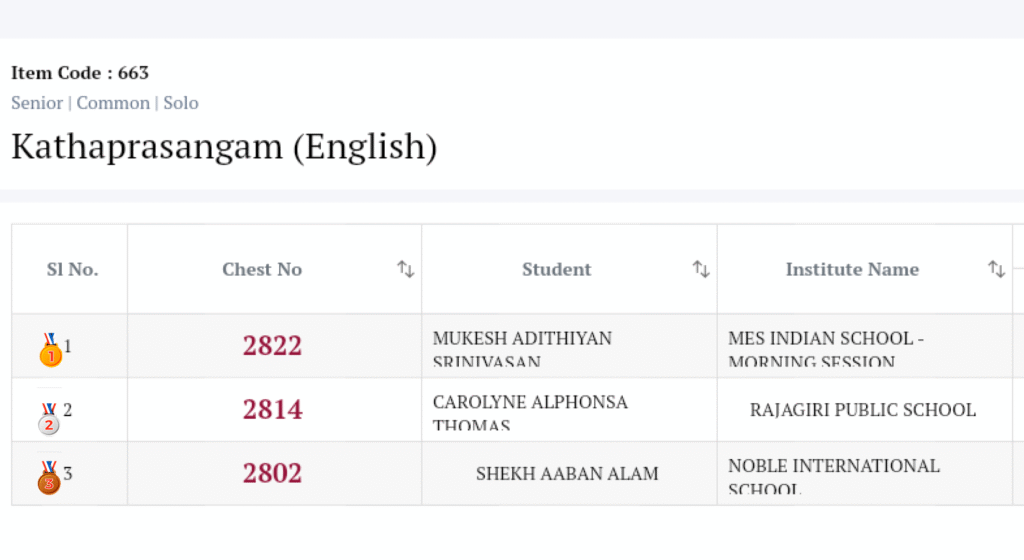Select the Common category link

pos(113,103)
